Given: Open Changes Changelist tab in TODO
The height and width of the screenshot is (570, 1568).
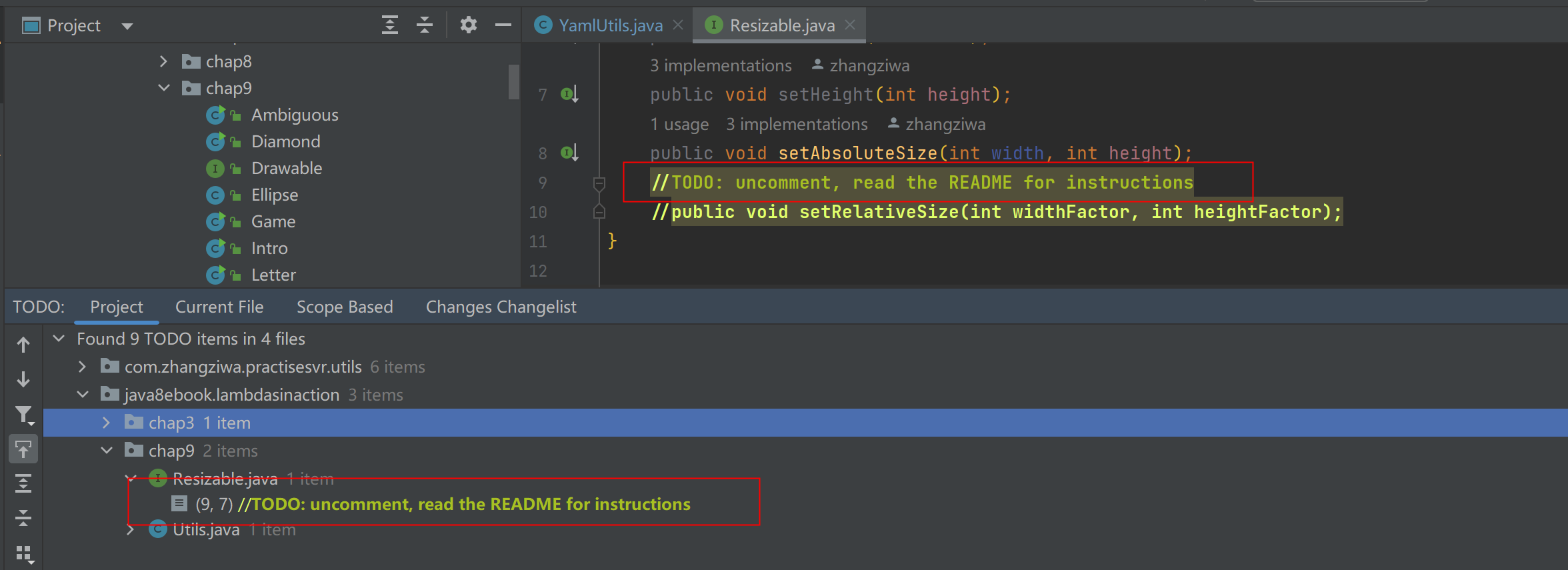Looking at the screenshot, I should pos(501,307).
